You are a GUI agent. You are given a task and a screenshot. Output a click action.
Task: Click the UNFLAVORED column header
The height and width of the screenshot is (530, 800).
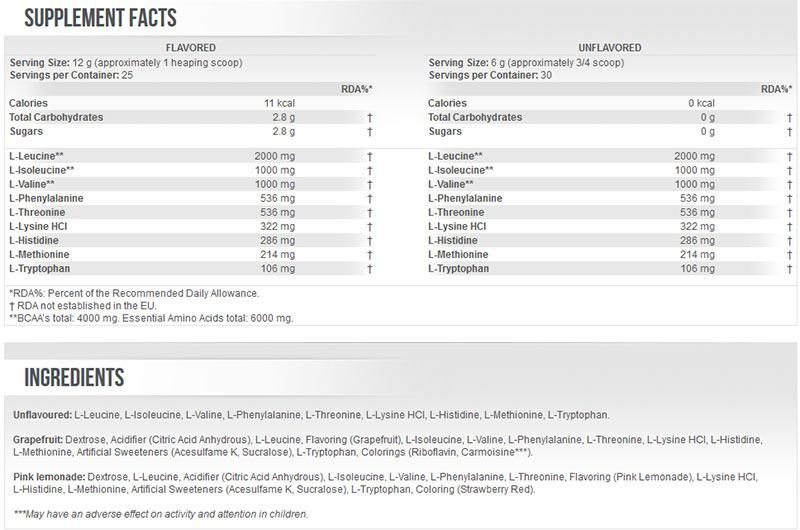610,47
